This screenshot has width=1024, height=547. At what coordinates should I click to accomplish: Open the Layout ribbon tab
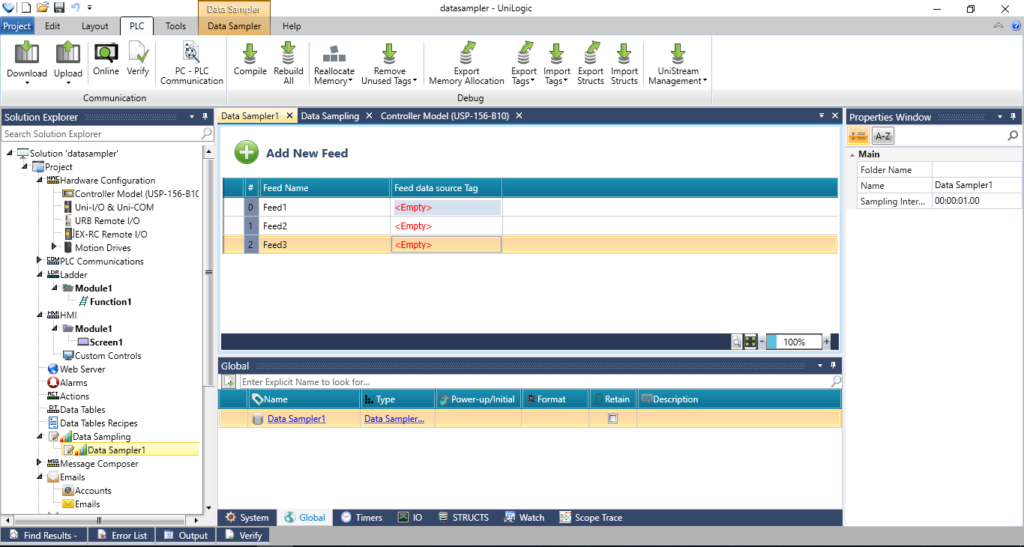coord(95,26)
